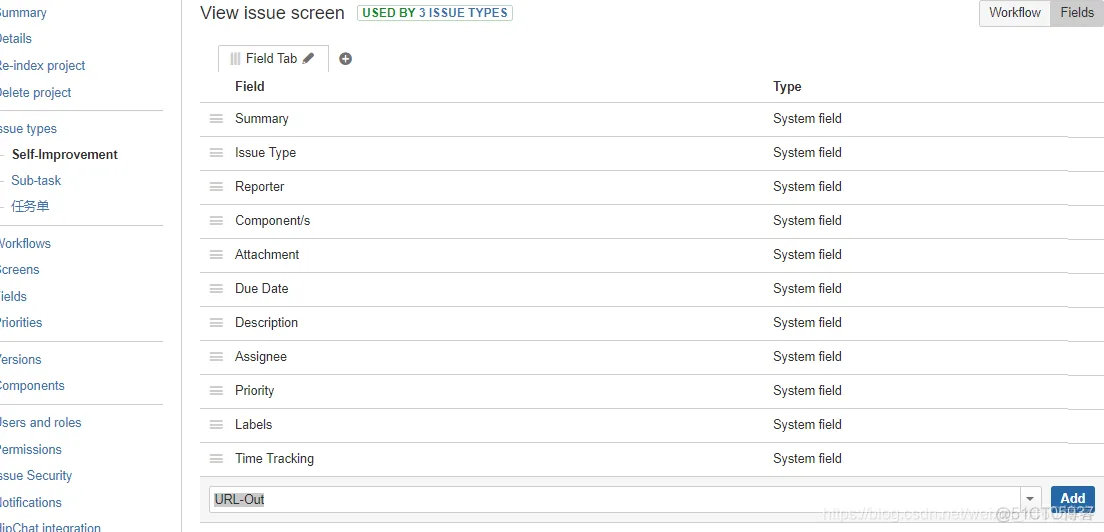
Task: Open Details in the sidebar
Action: point(15,39)
